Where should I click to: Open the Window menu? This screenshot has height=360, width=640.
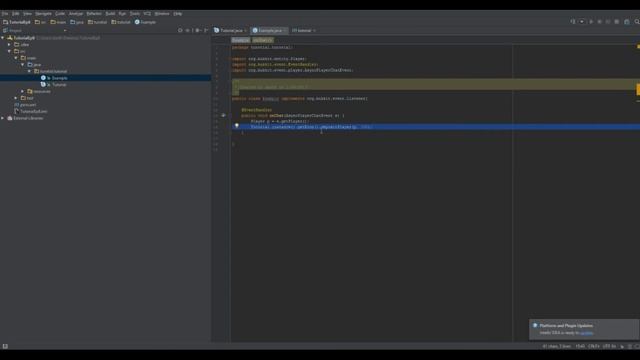pyautogui.click(x=162, y=13)
